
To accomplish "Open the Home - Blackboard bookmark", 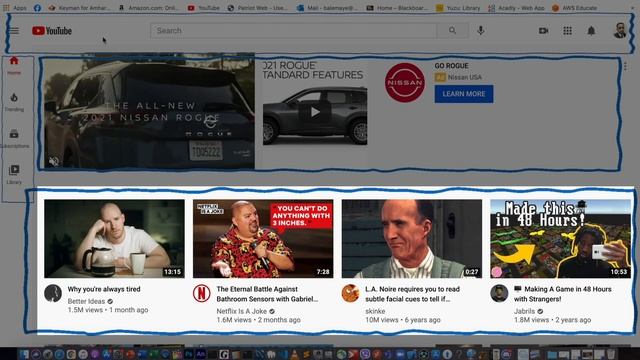I will click(x=397, y=8).
